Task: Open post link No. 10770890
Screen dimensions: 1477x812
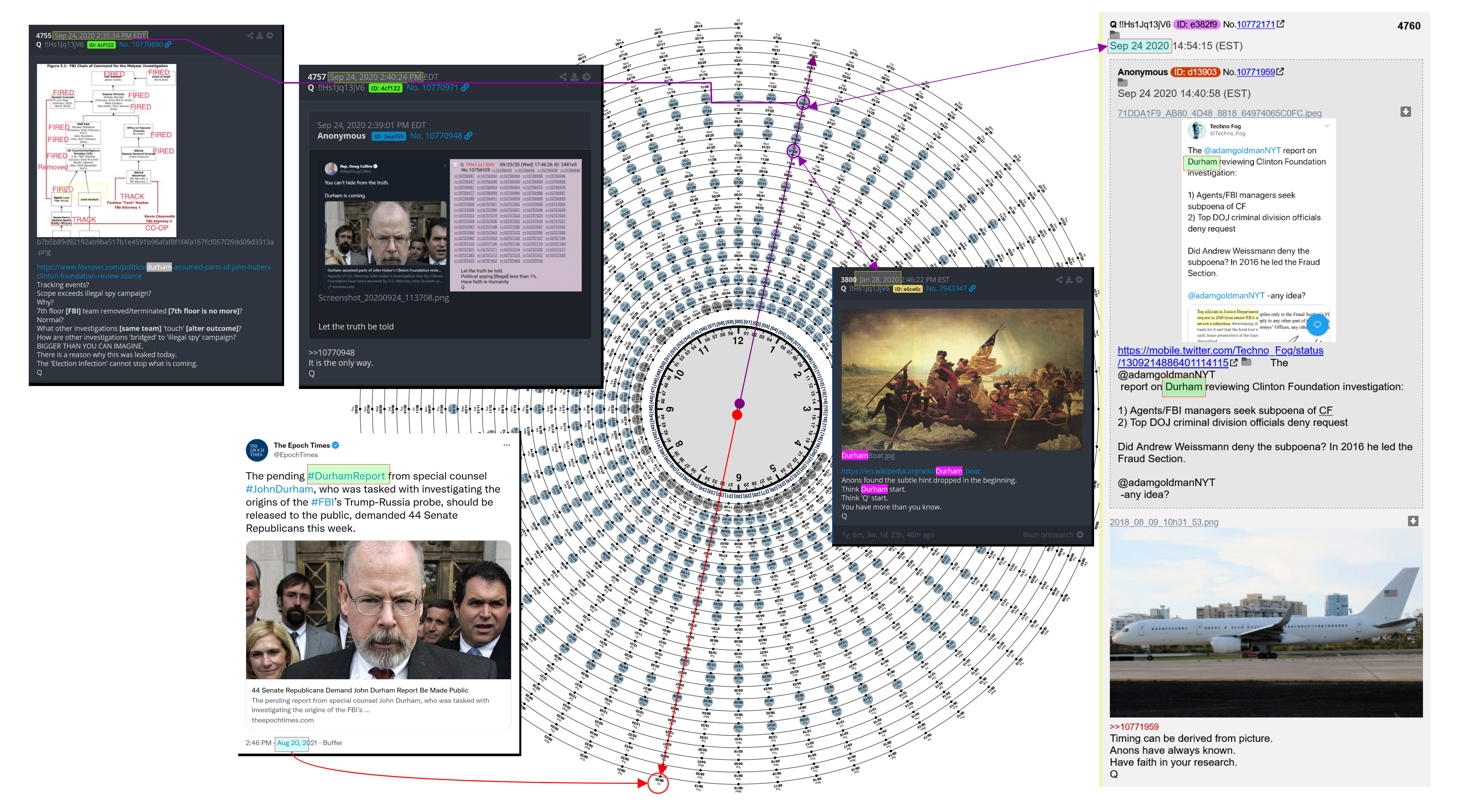Action: [x=140, y=44]
